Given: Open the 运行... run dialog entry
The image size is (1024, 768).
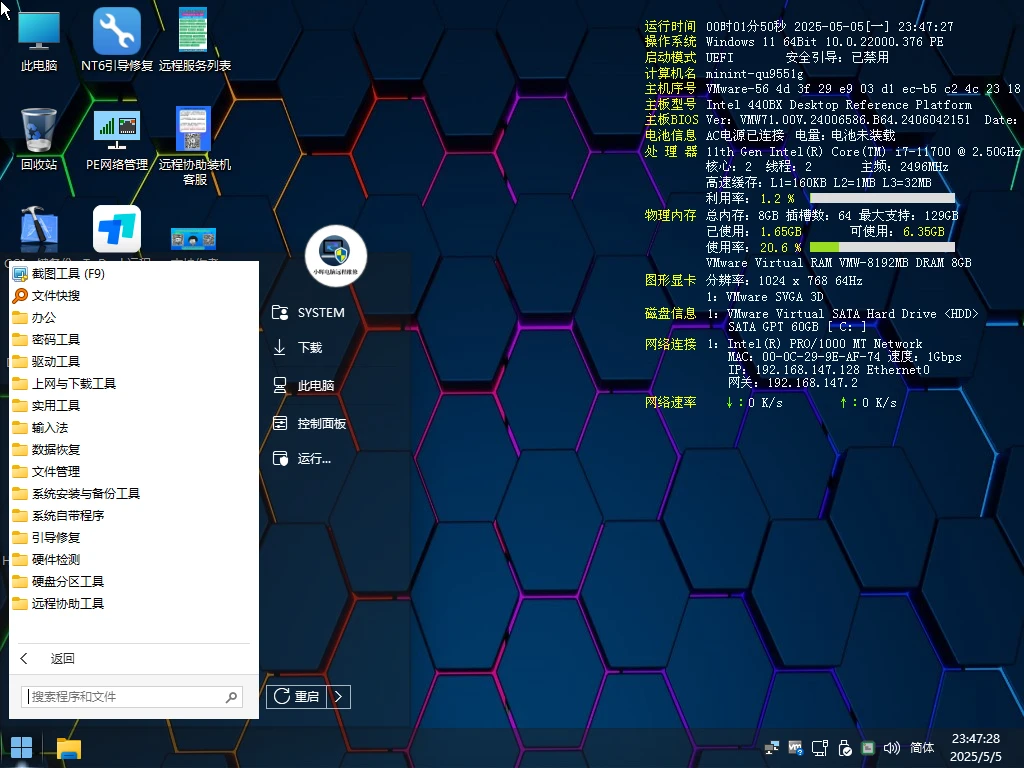Looking at the screenshot, I should (x=301, y=458).
